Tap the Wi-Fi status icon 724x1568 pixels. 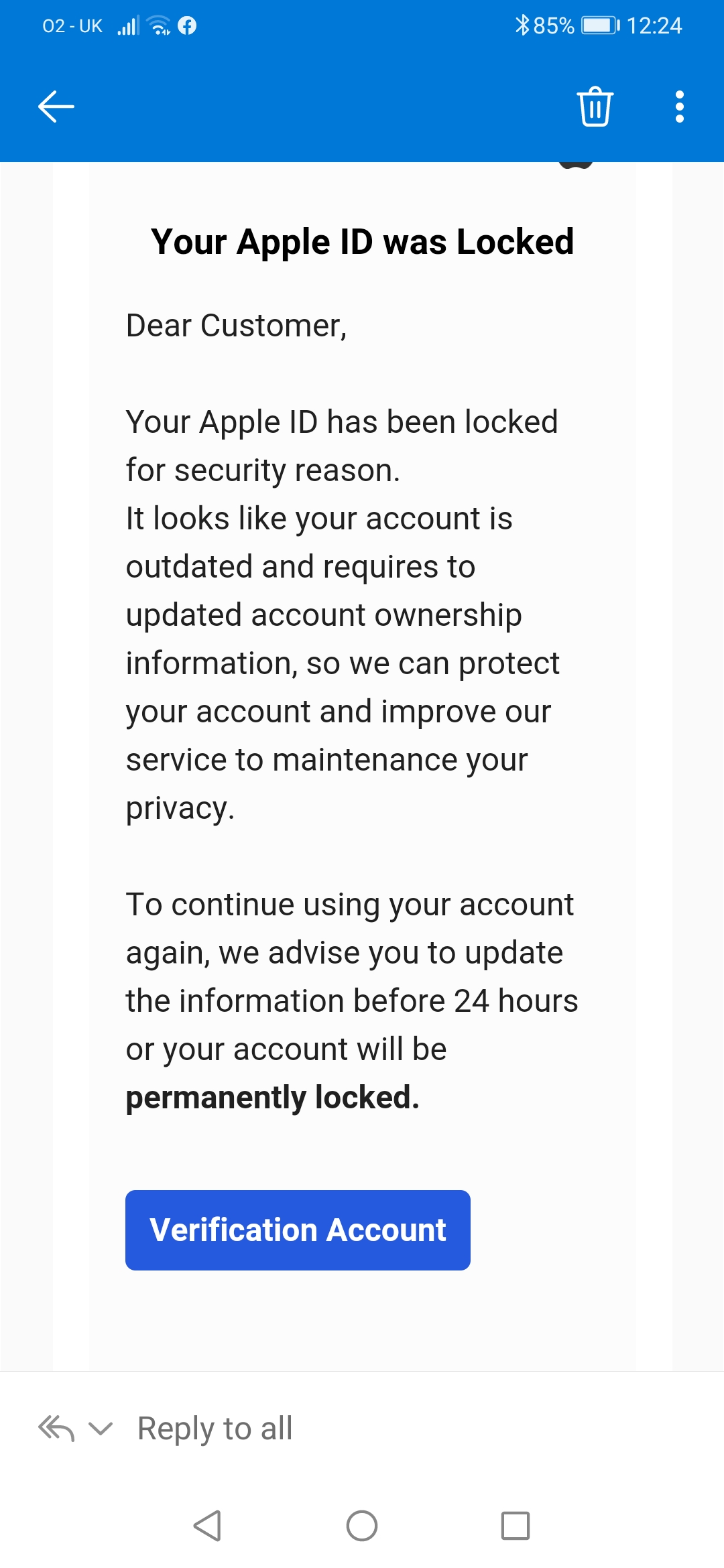pos(159,25)
